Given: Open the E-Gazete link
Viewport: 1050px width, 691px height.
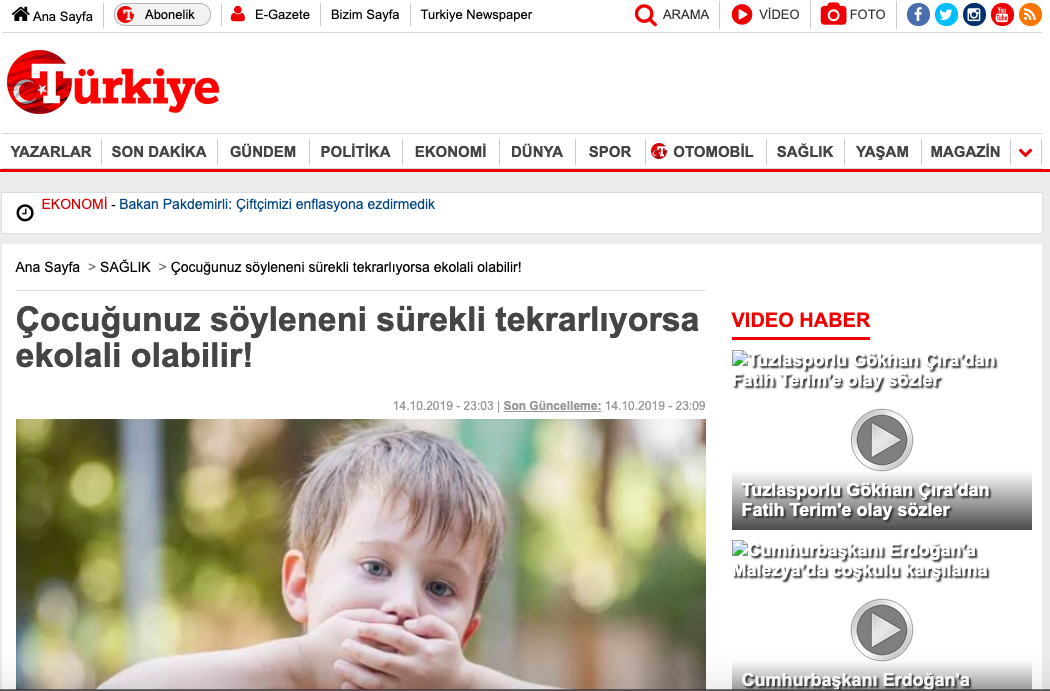Looking at the screenshot, I should tap(270, 15).
